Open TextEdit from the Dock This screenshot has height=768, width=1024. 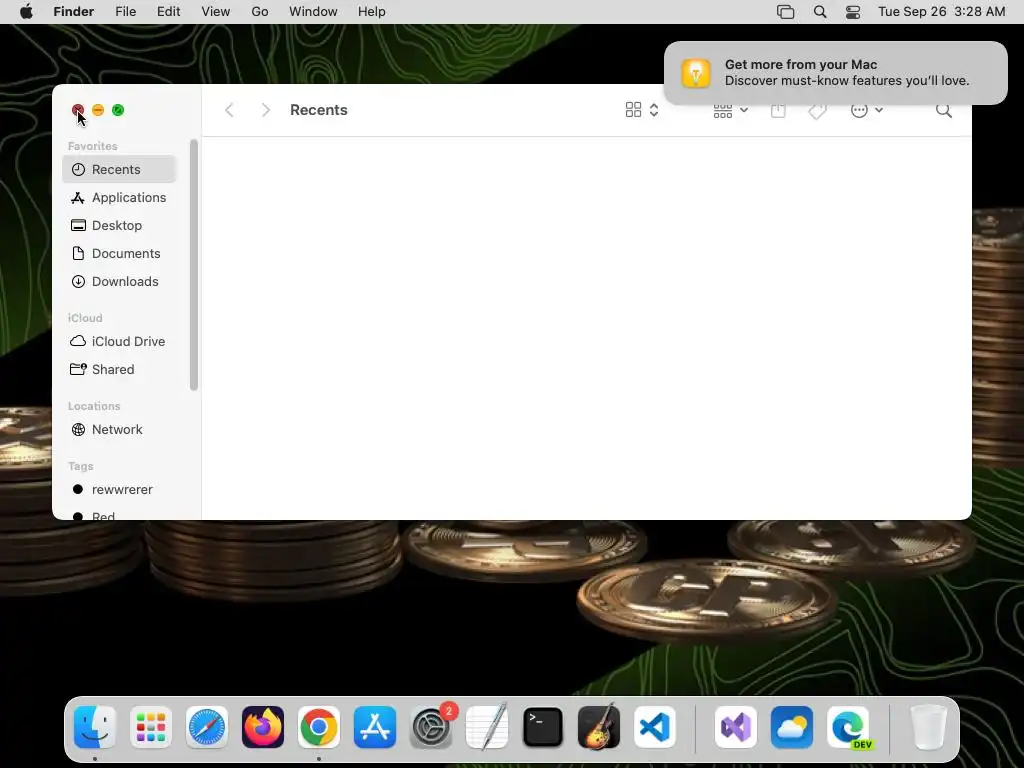487,727
